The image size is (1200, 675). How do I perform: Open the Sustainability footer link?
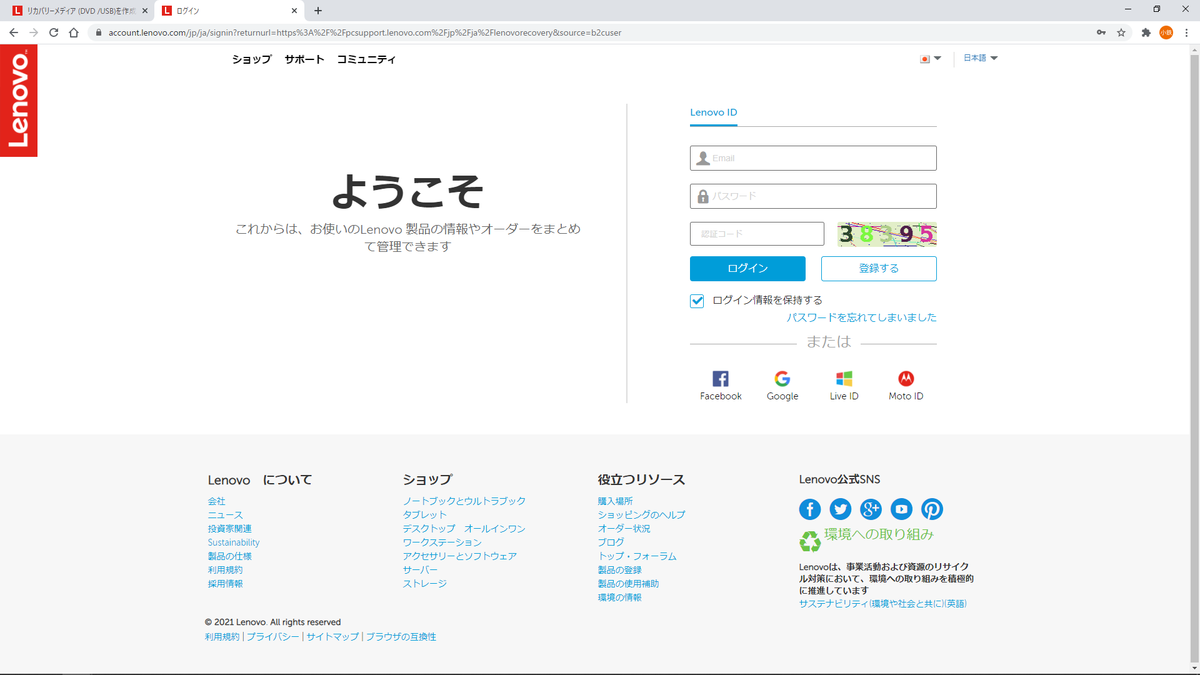[233, 542]
